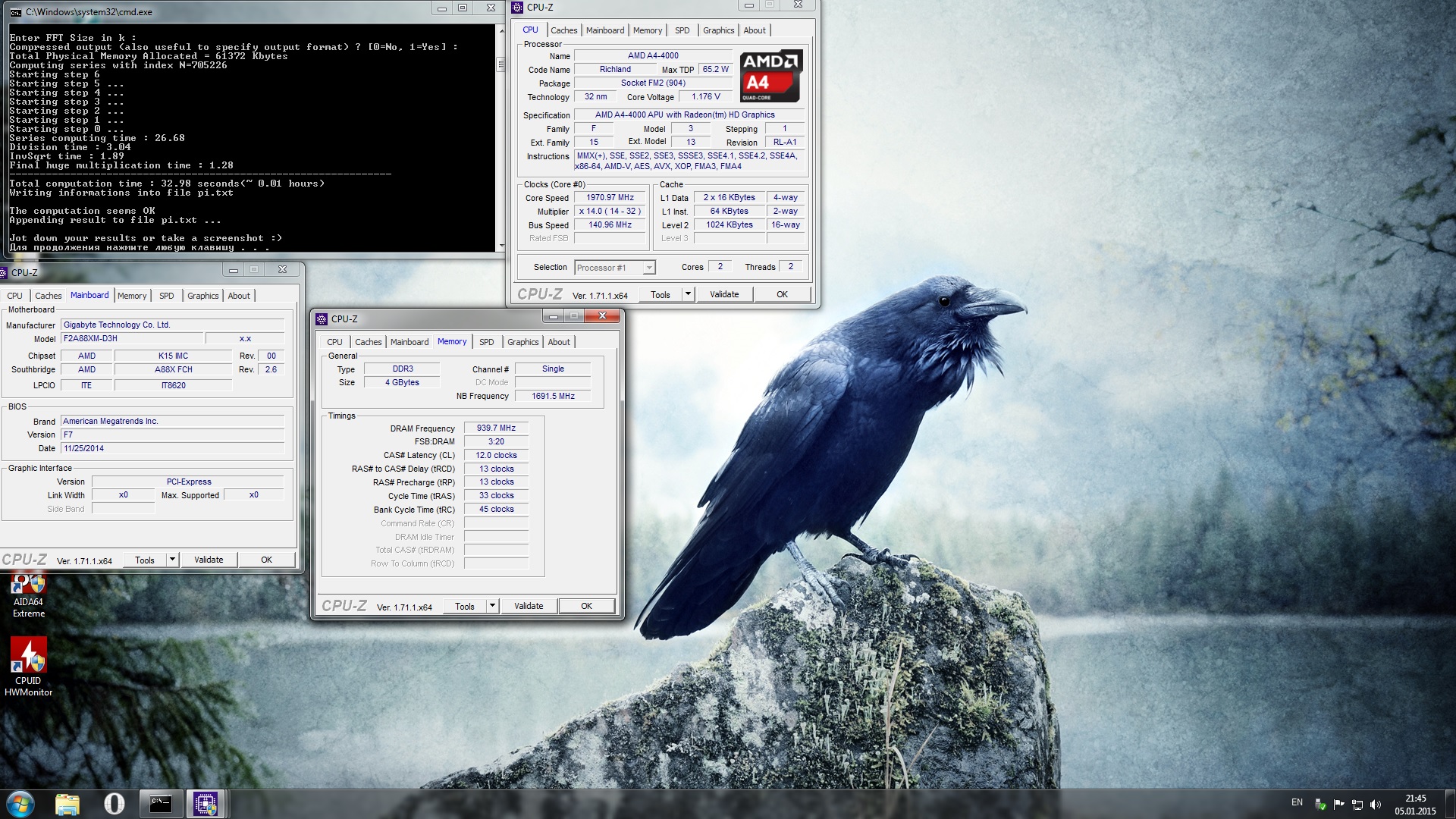Expand Tools arrow in Memory window
This screenshot has height=819, width=1456.
pyautogui.click(x=492, y=606)
